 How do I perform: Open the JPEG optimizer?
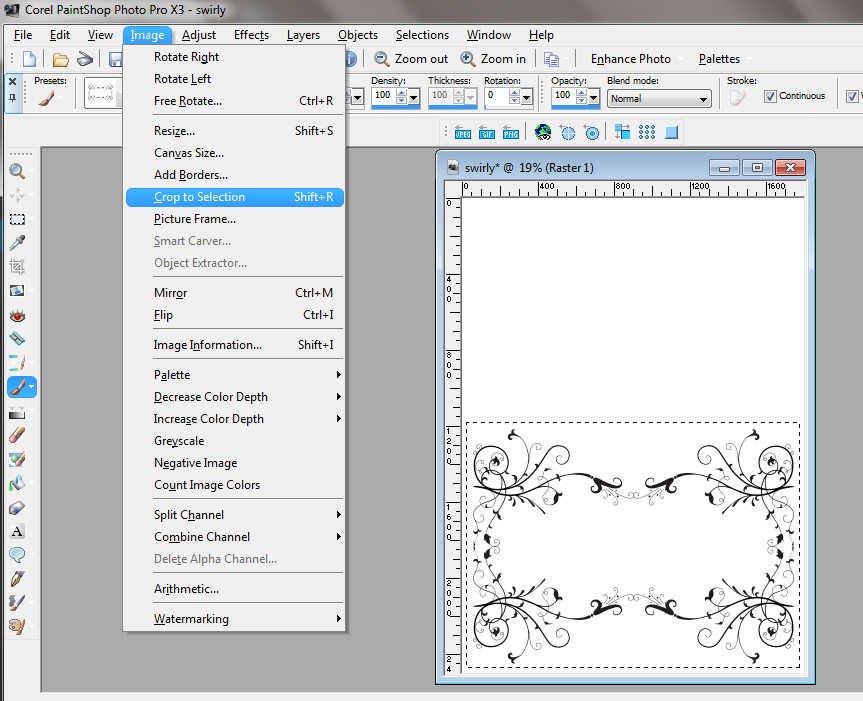point(462,131)
